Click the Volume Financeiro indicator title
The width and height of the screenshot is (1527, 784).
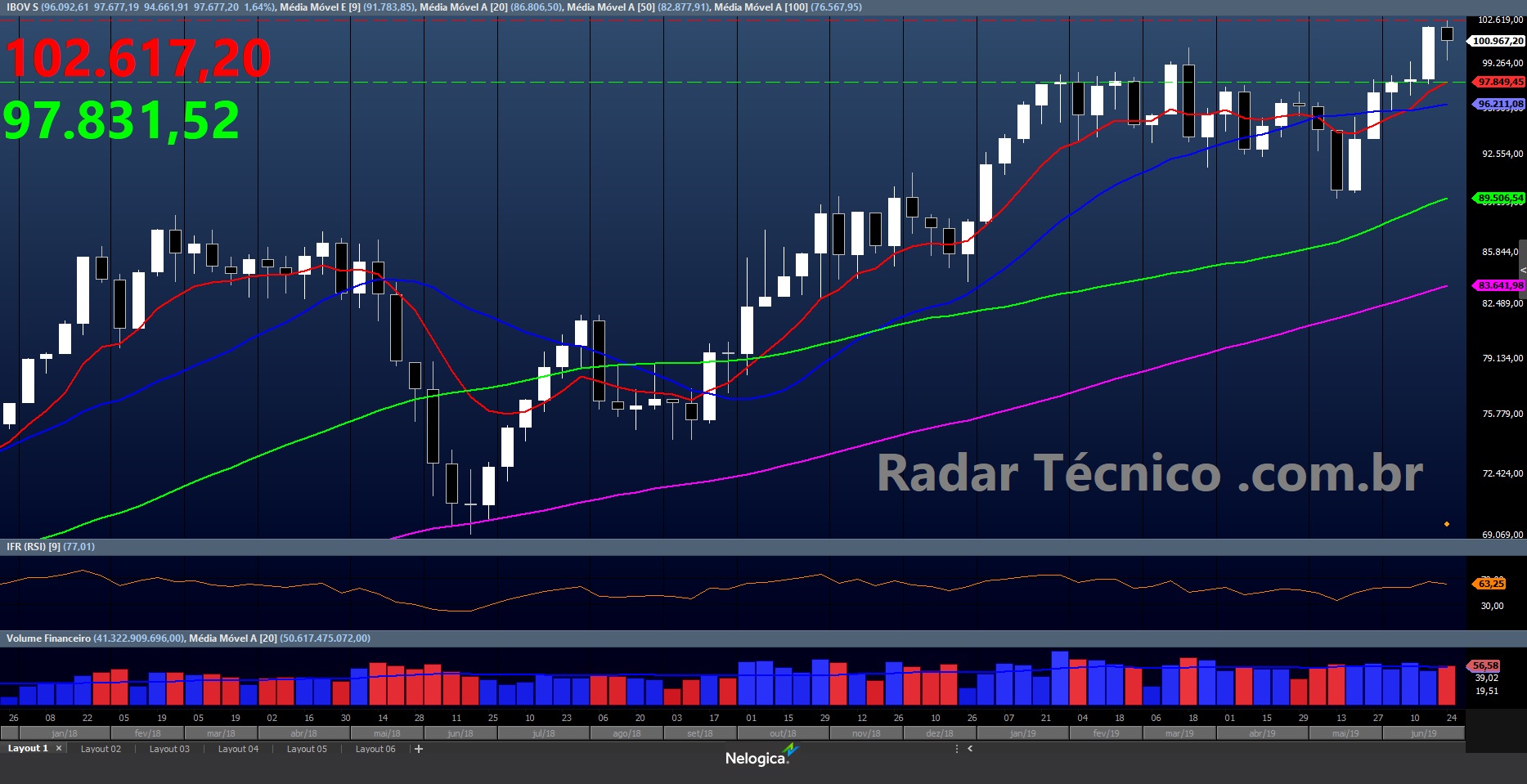(x=48, y=638)
